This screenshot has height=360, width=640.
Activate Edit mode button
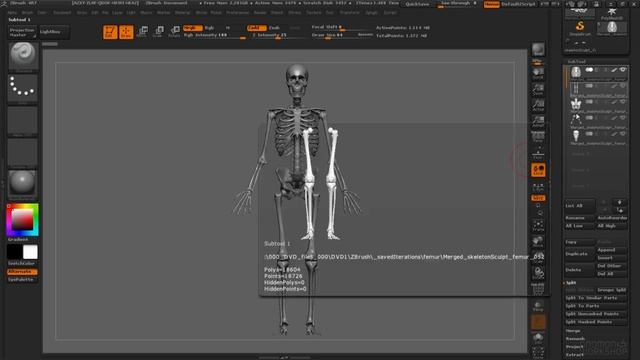coord(110,32)
